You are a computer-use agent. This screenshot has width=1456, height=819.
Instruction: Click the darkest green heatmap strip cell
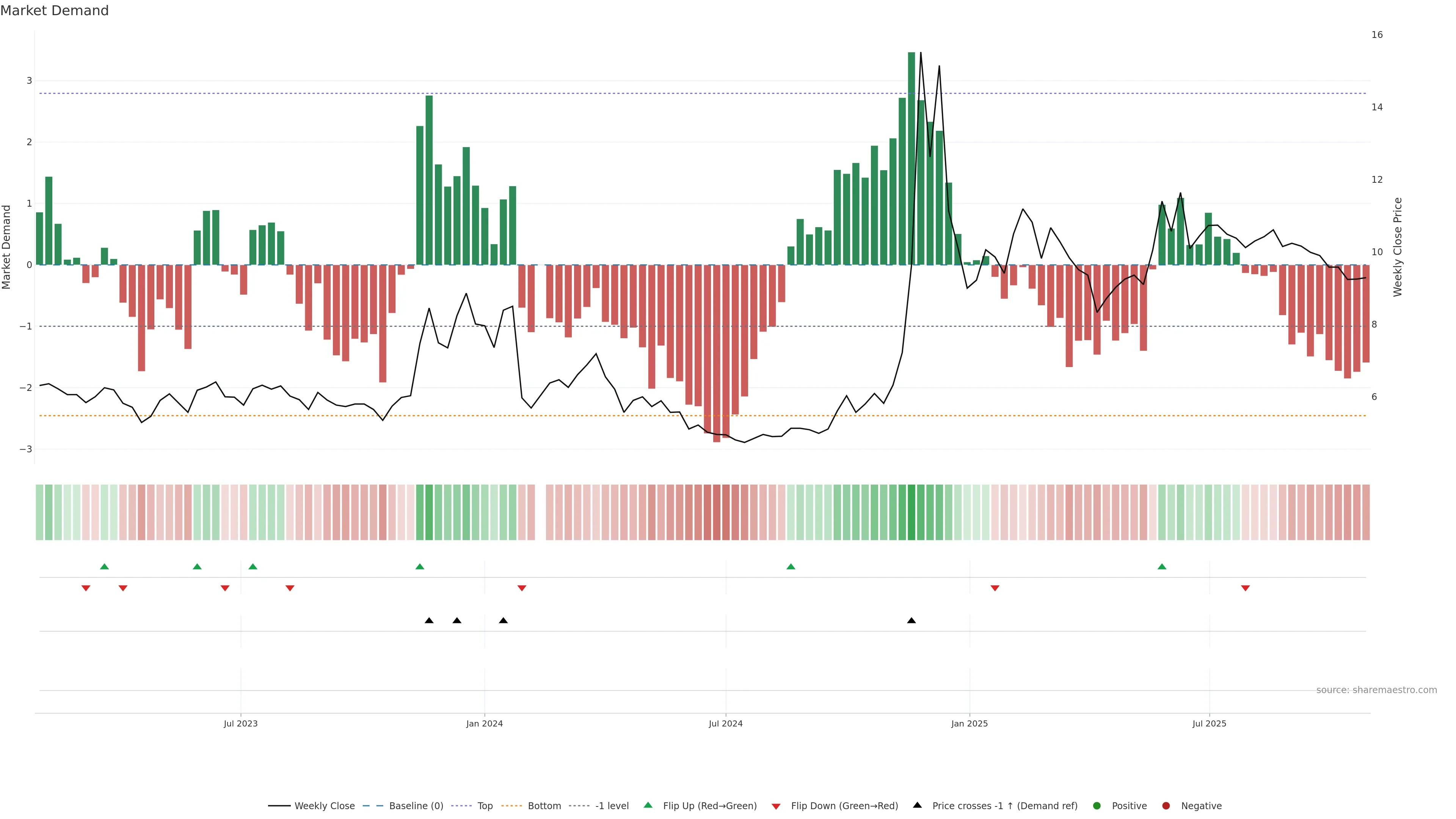(x=911, y=512)
